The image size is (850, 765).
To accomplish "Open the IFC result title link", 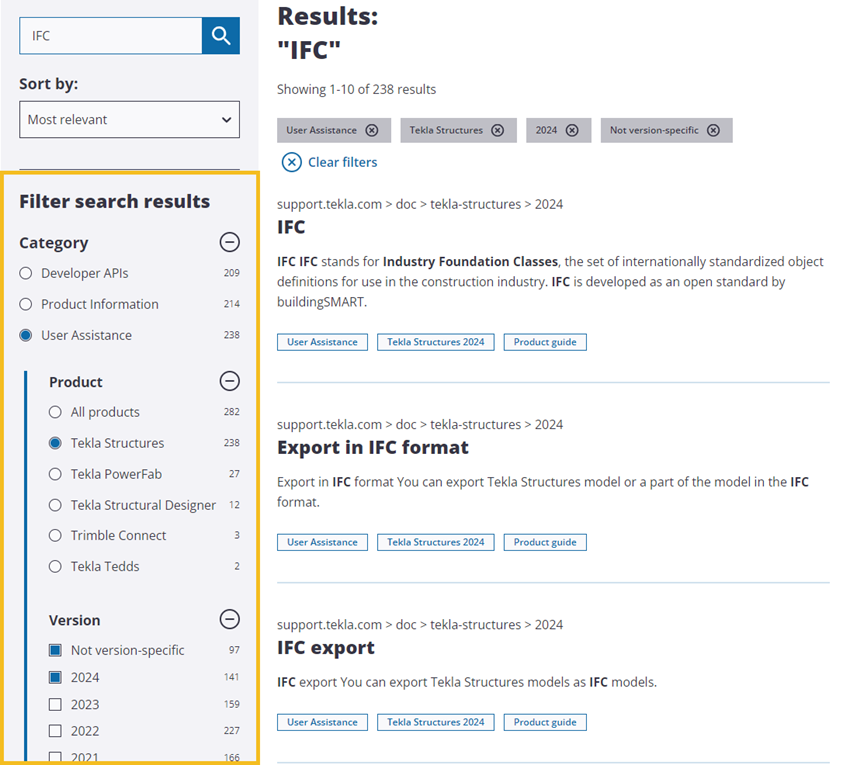I will point(291,227).
